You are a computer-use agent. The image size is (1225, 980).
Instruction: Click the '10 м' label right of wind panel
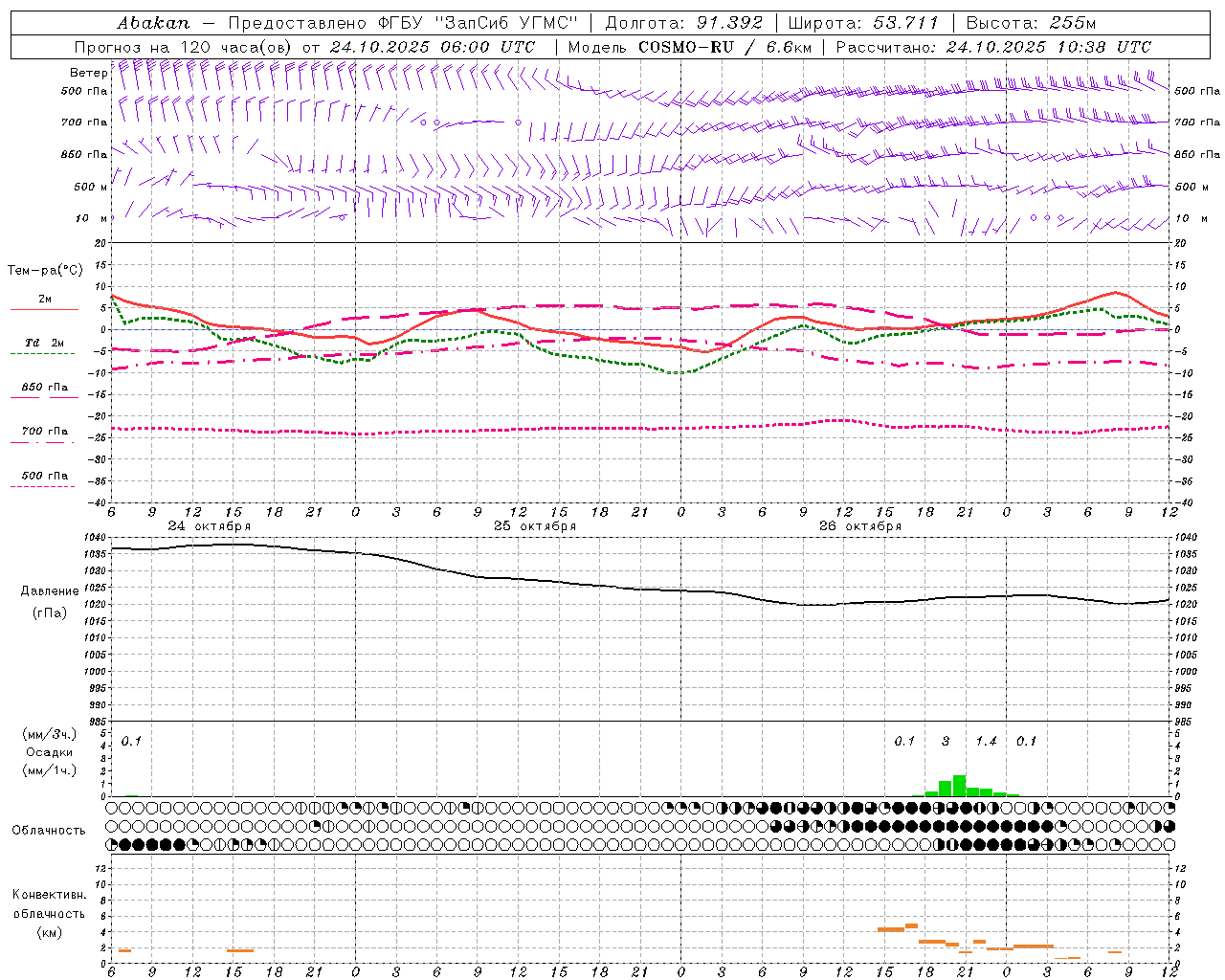[x=1192, y=218]
